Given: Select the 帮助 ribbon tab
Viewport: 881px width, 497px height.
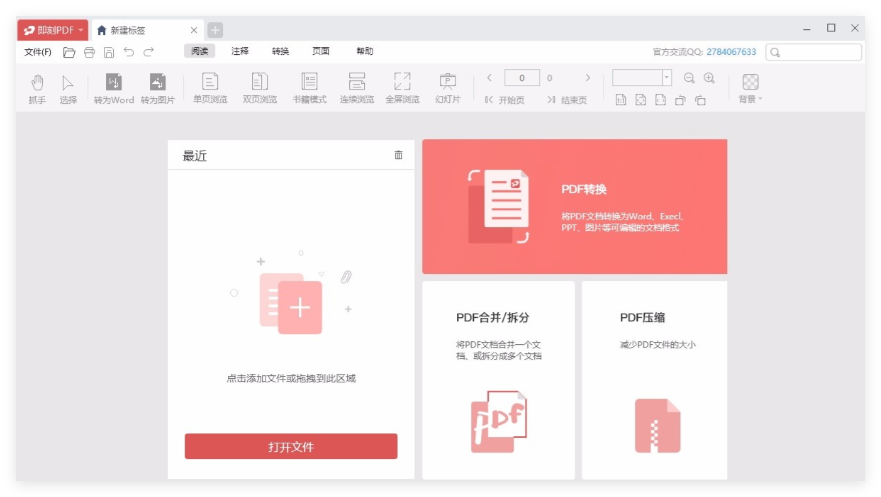Looking at the screenshot, I should coord(365,51).
